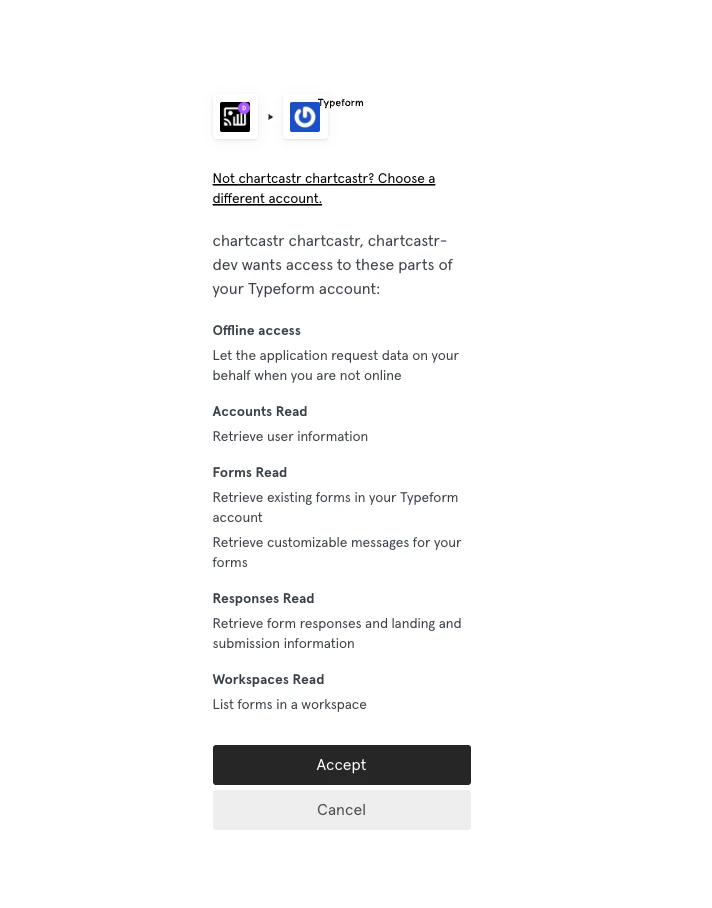This screenshot has height=908, width=712.
Task: Select the Typeform power-button logo
Action: tap(304, 117)
